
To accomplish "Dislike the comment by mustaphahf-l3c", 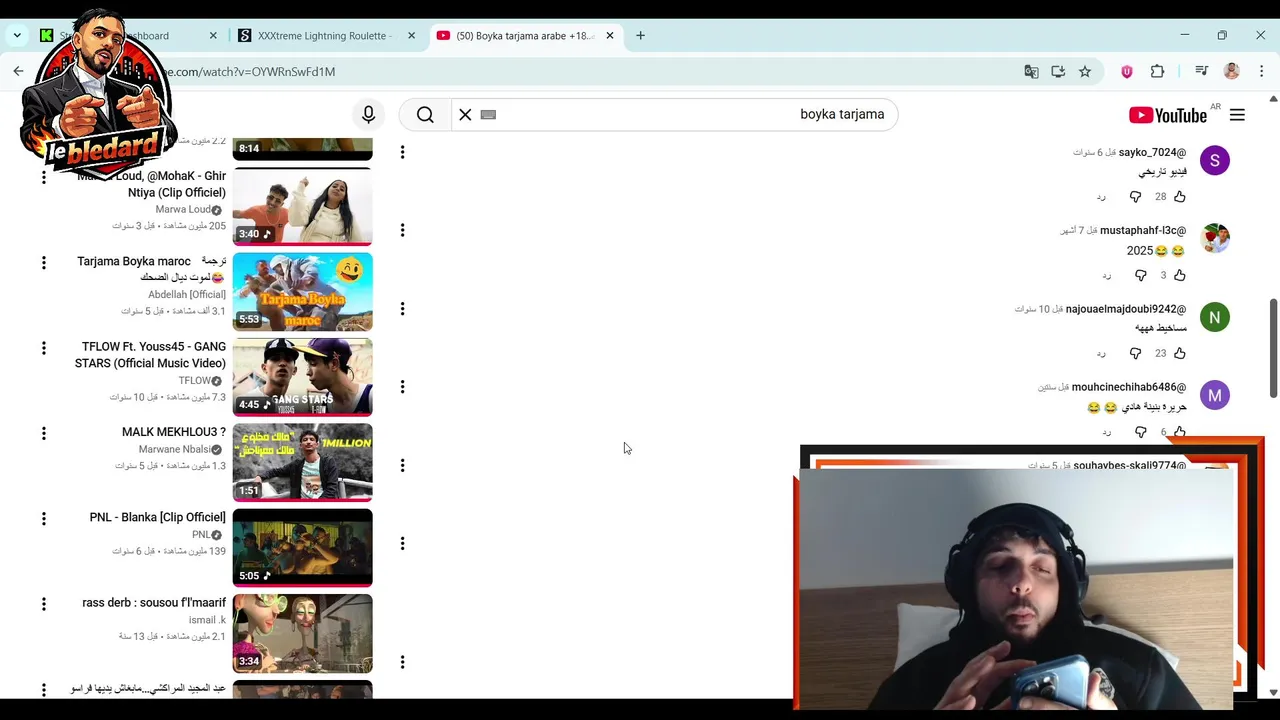I will click(x=1140, y=275).
